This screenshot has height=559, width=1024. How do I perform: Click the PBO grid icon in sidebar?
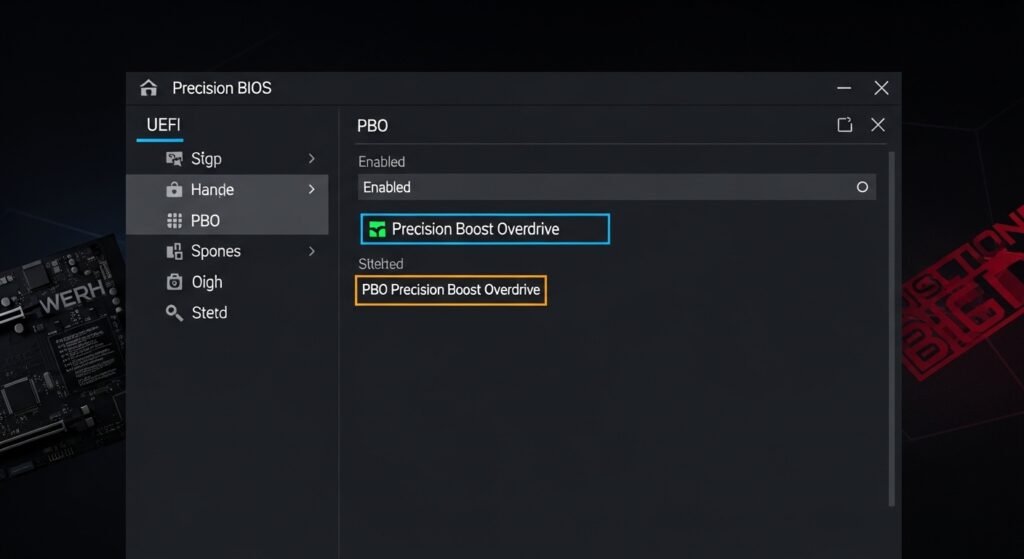(173, 221)
